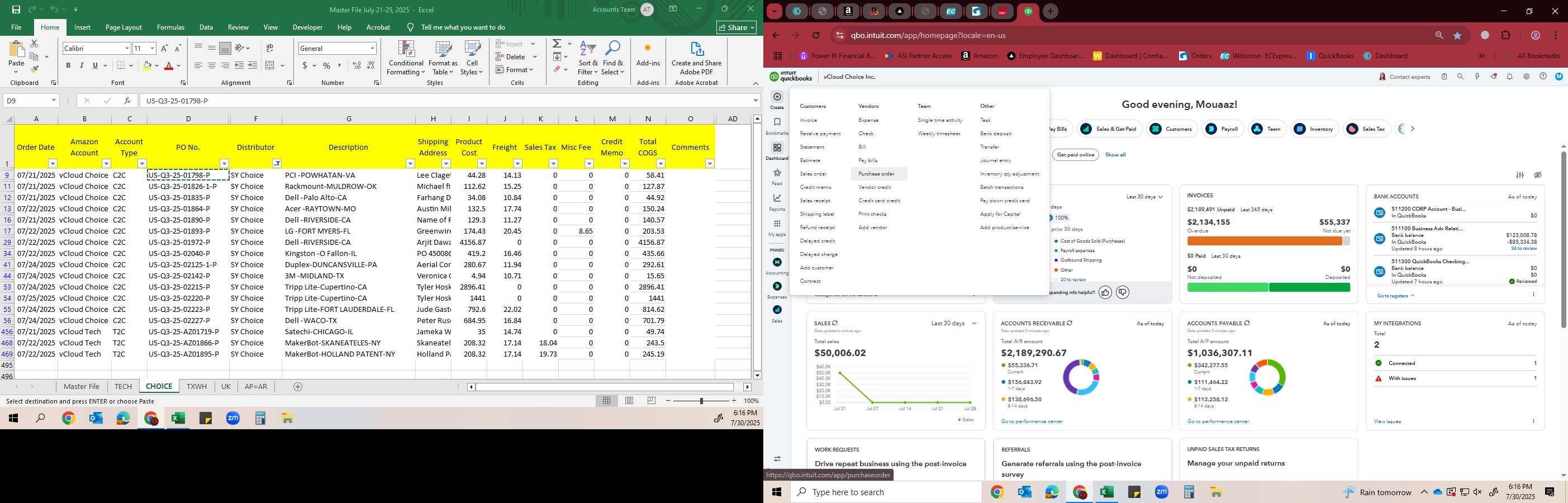Pick the red Font Color swatch
This screenshot has width=1568, height=503.
point(169,65)
